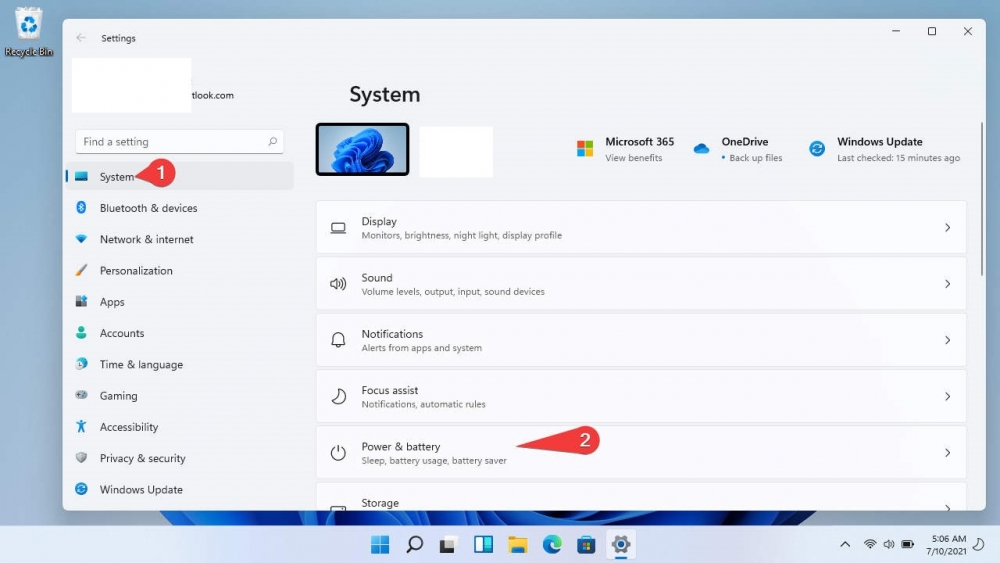This screenshot has height=563, width=1000.
Task: Click the OneDrive cloud icon
Action: (x=701, y=149)
